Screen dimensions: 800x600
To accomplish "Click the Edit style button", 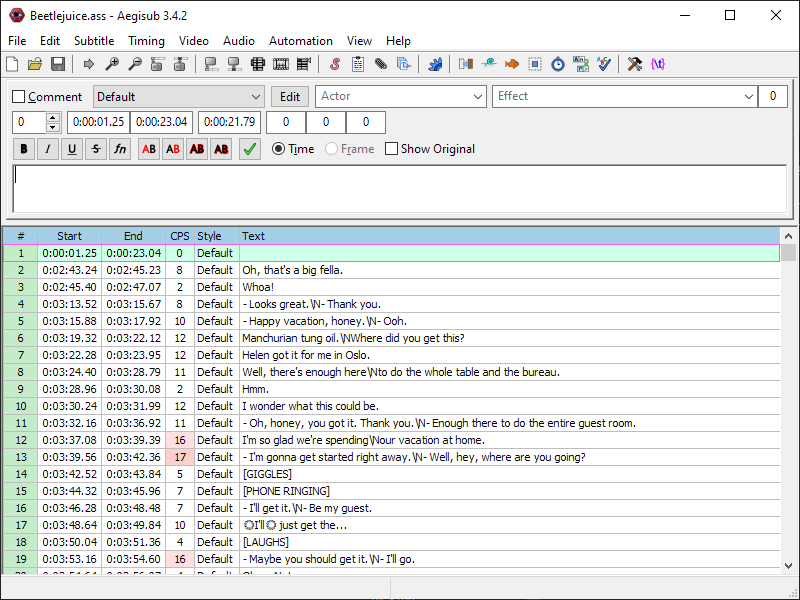I will [289, 97].
